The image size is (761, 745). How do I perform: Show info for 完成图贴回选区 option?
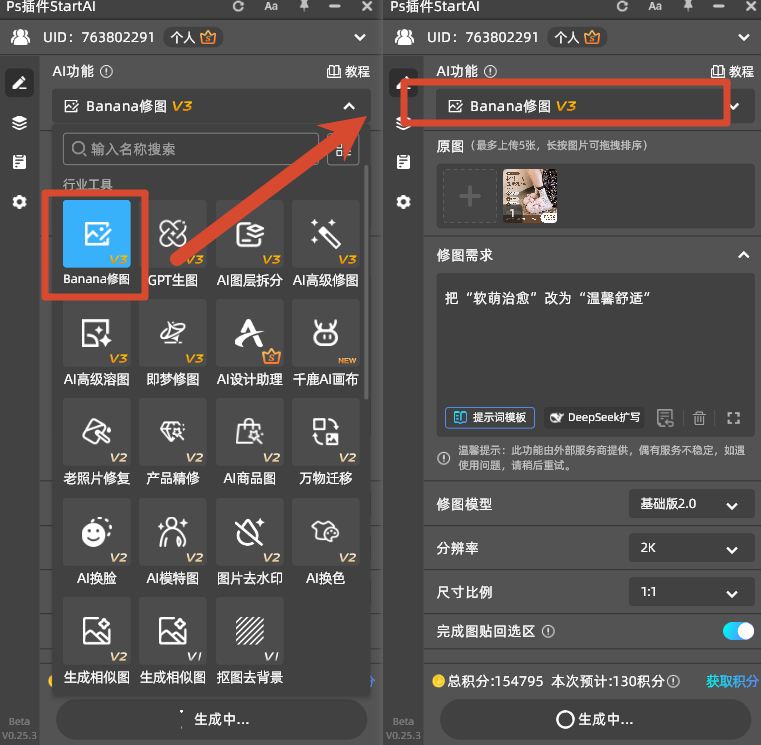(548, 631)
